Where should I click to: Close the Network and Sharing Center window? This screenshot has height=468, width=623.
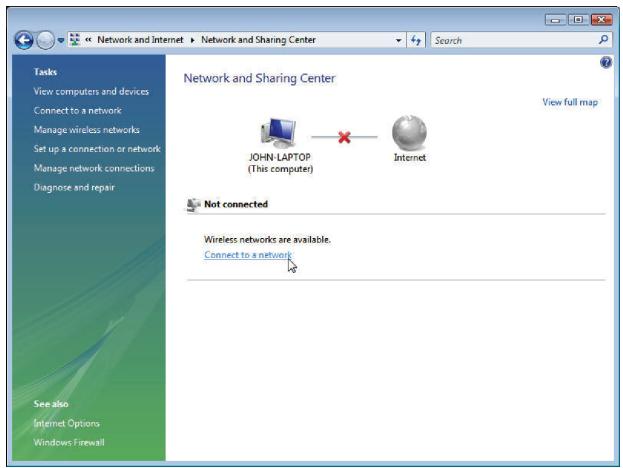[601, 19]
